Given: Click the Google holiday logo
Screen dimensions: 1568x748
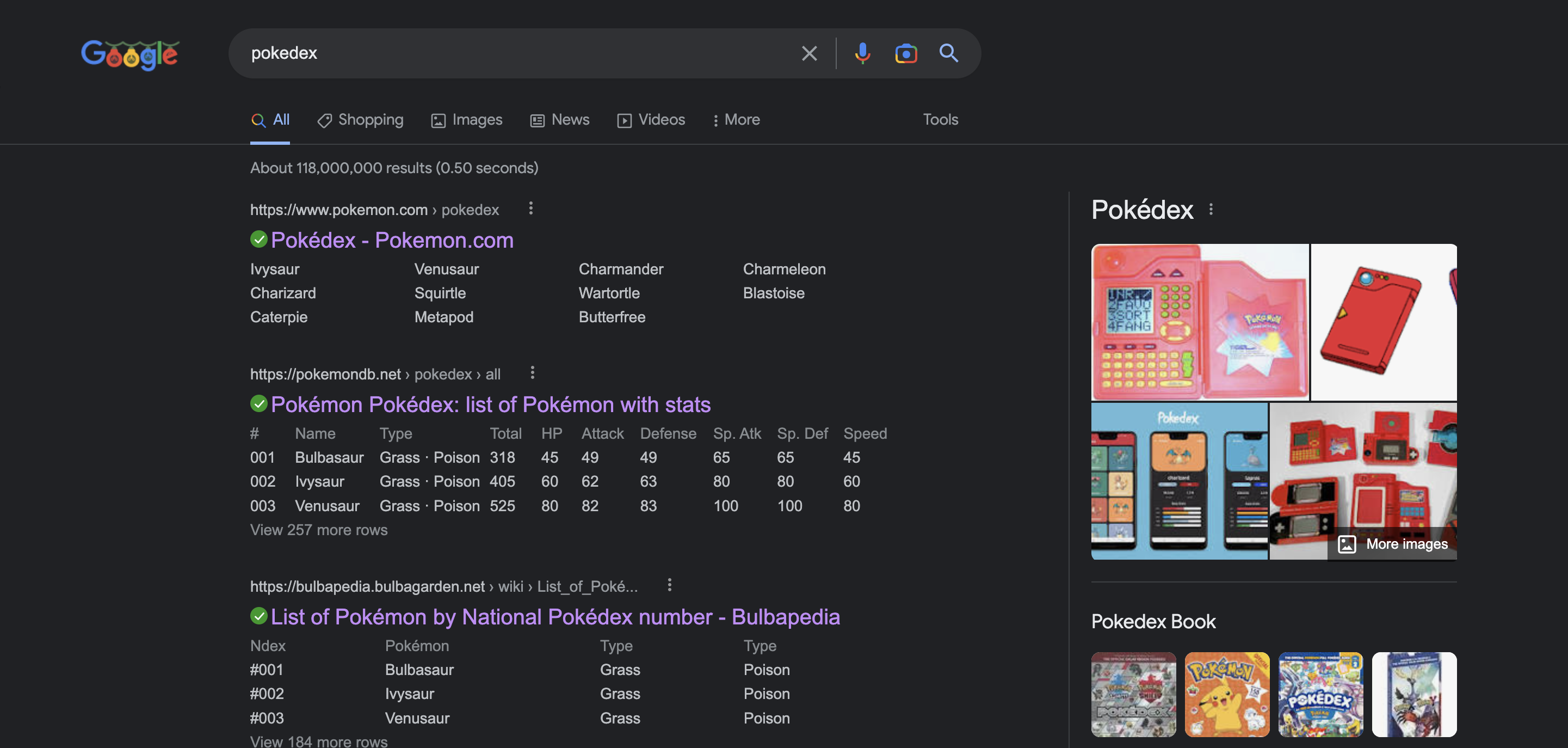Looking at the screenshot, I should coord(130,54).
